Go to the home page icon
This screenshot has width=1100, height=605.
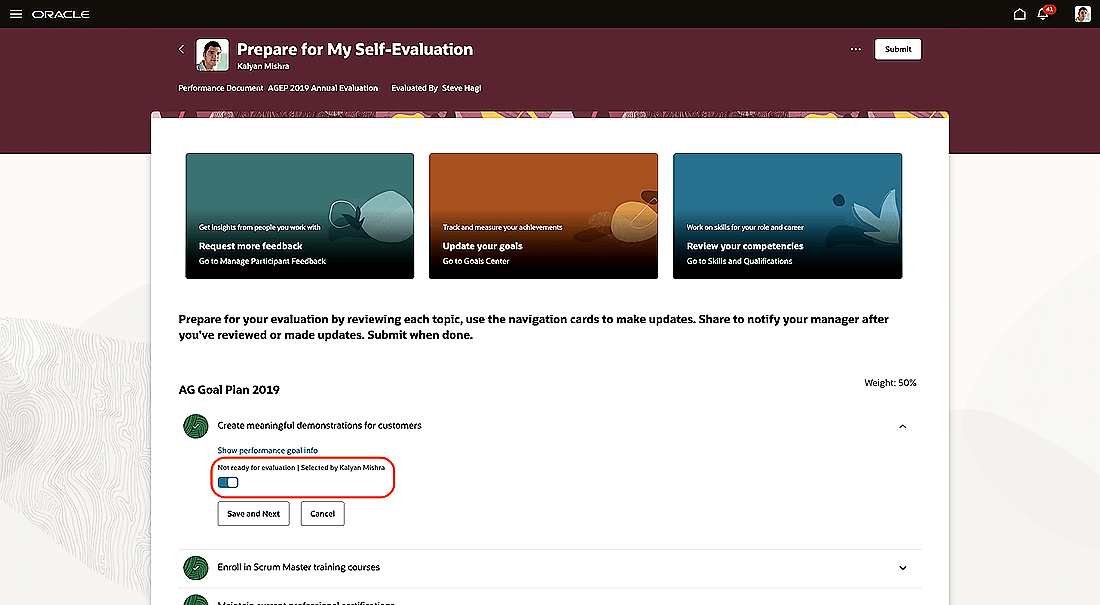coord(1019,14)
